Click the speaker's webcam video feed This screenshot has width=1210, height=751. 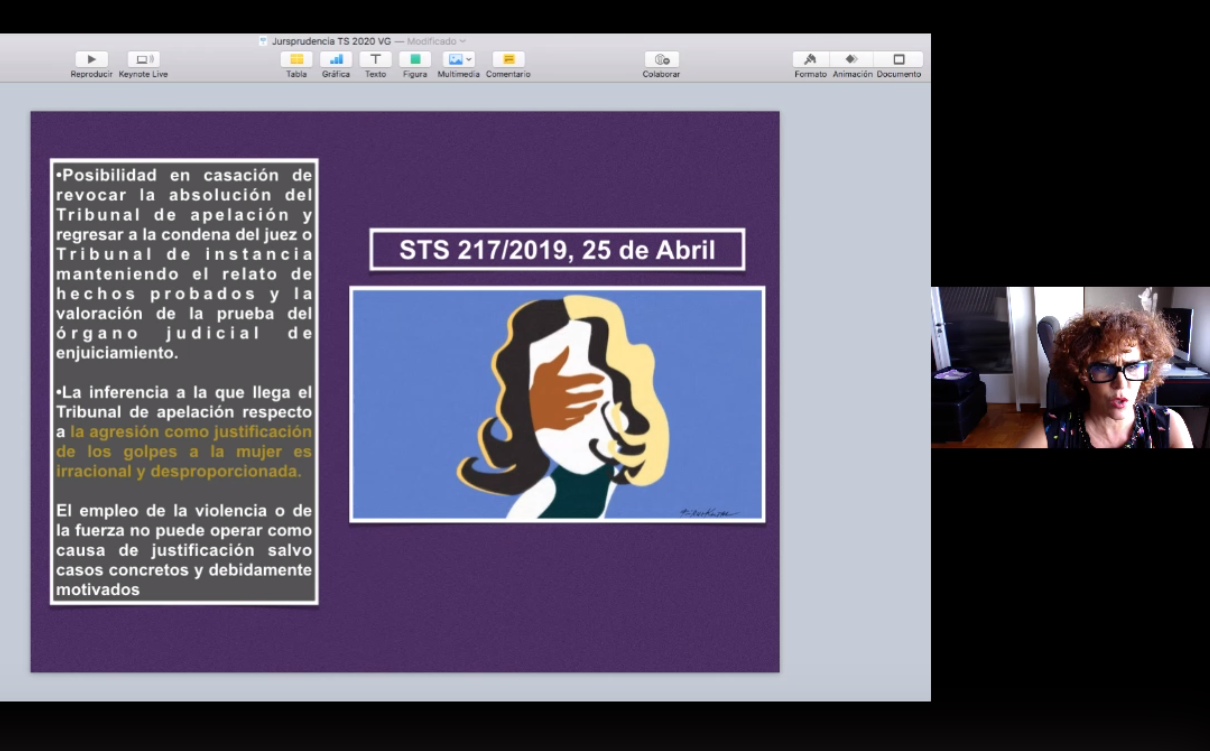pyautogui.click(x=1070, y=367)
